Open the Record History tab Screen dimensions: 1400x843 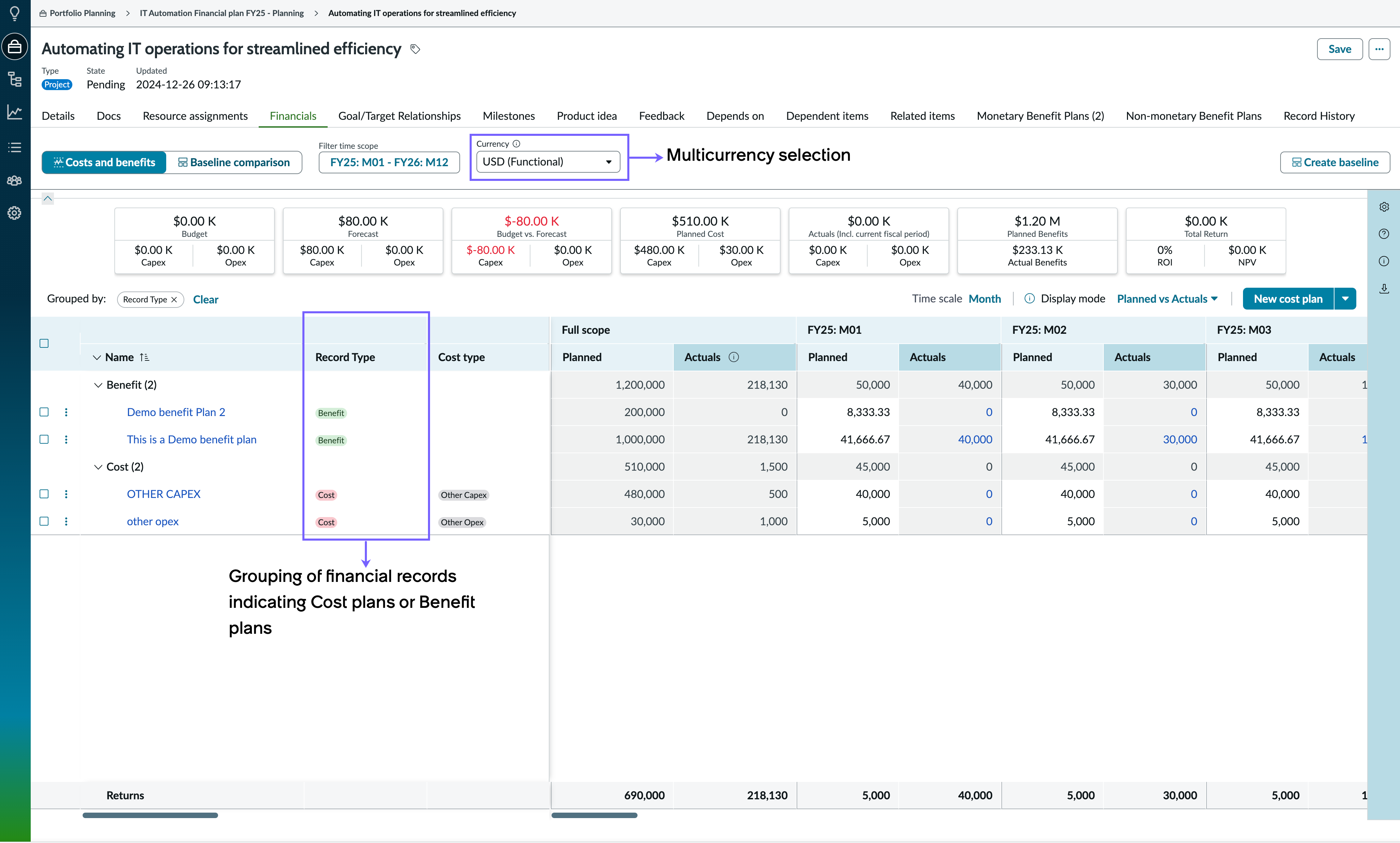[x=1319, y=116]
